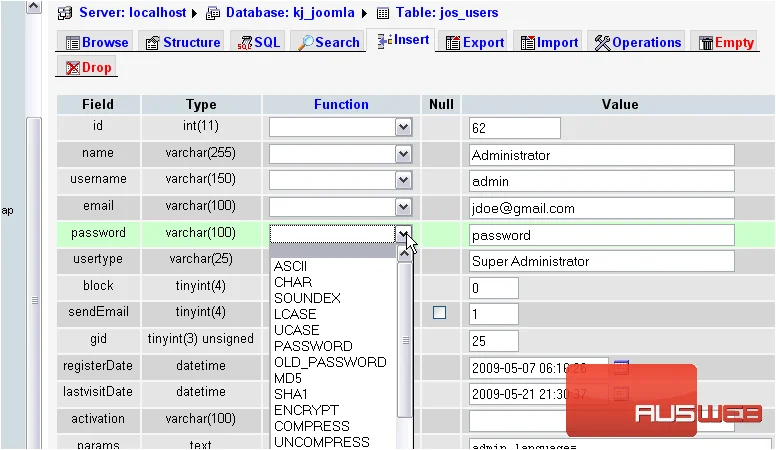Choose MD5 from the function list
This screenshot has height=450, width=776.
coord(335,378)
